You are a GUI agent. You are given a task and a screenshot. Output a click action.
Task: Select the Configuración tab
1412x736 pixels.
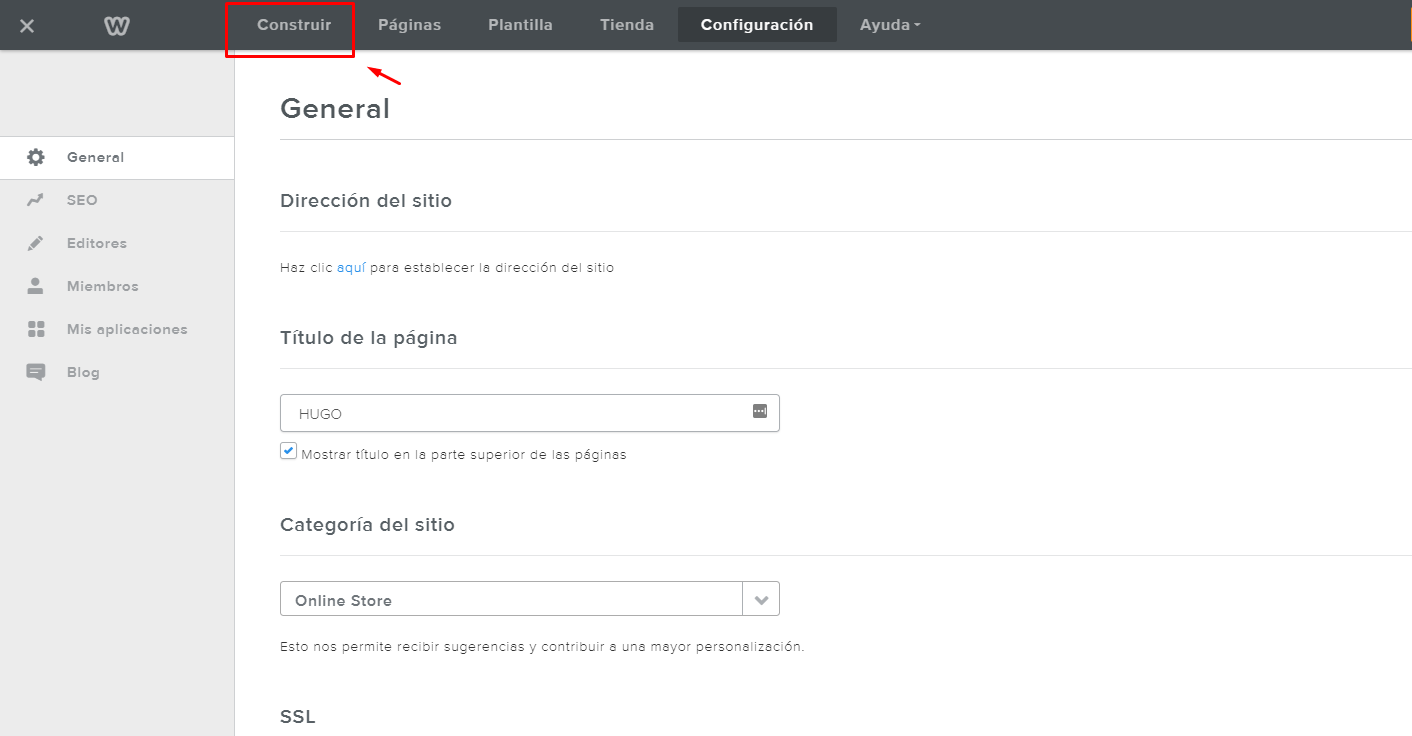[757, 25]
